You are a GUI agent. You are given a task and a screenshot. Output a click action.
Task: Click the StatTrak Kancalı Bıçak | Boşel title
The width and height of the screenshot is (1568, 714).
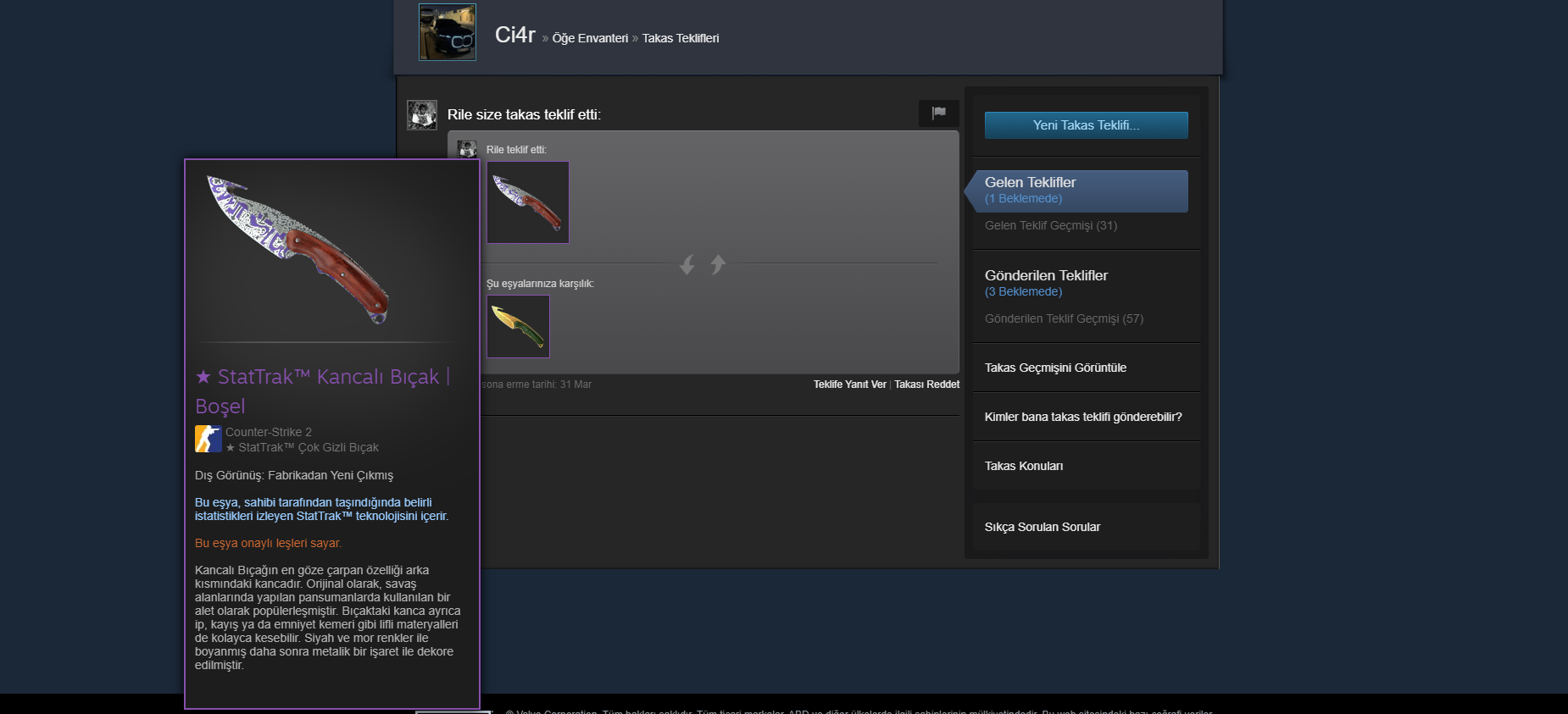pos(324,391)
